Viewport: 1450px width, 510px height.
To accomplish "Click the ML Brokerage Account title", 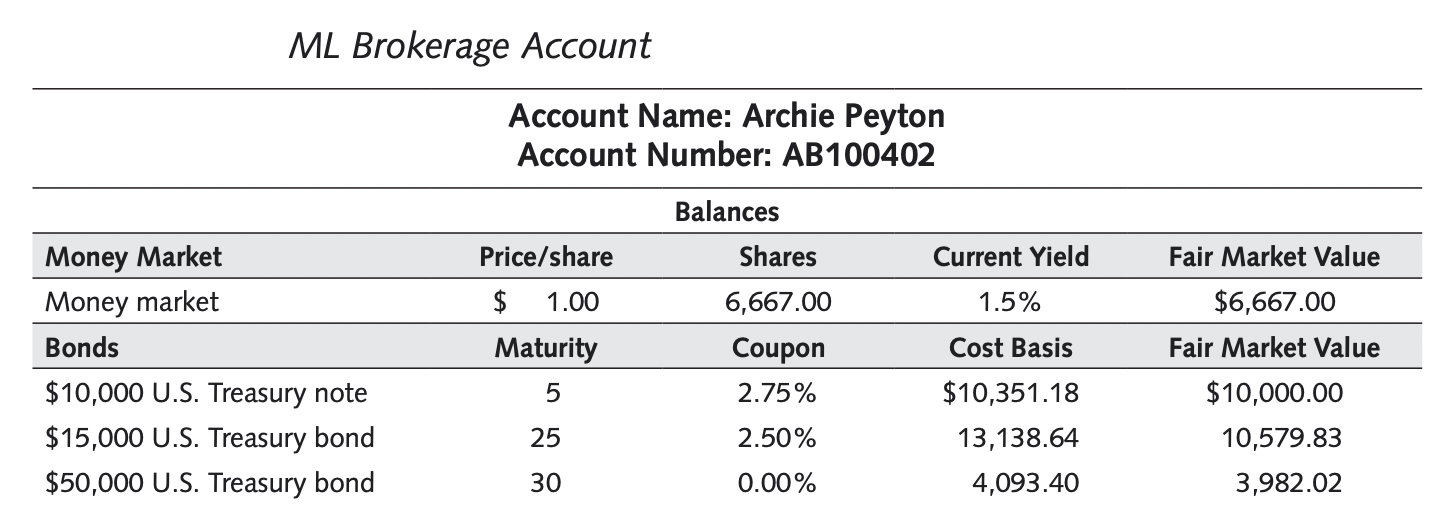I will 469,45.
